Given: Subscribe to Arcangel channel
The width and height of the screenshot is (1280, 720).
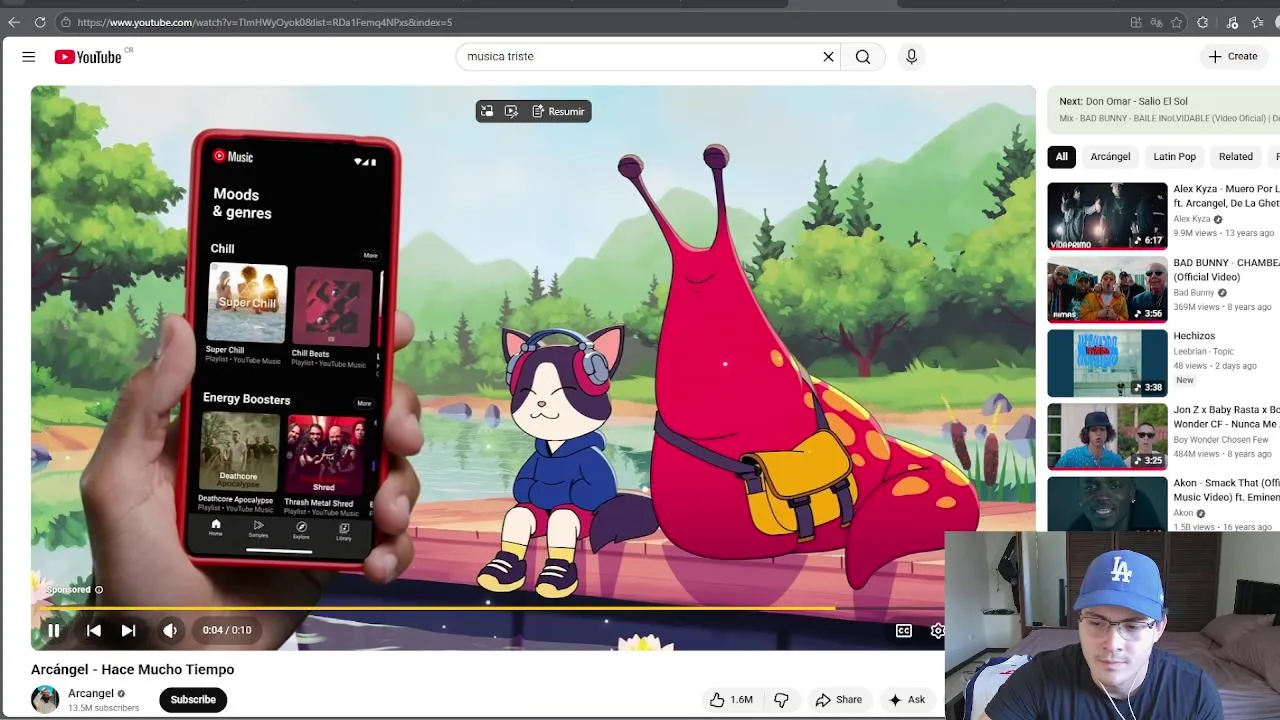Looking at the screenshot, I should (193, 700).
